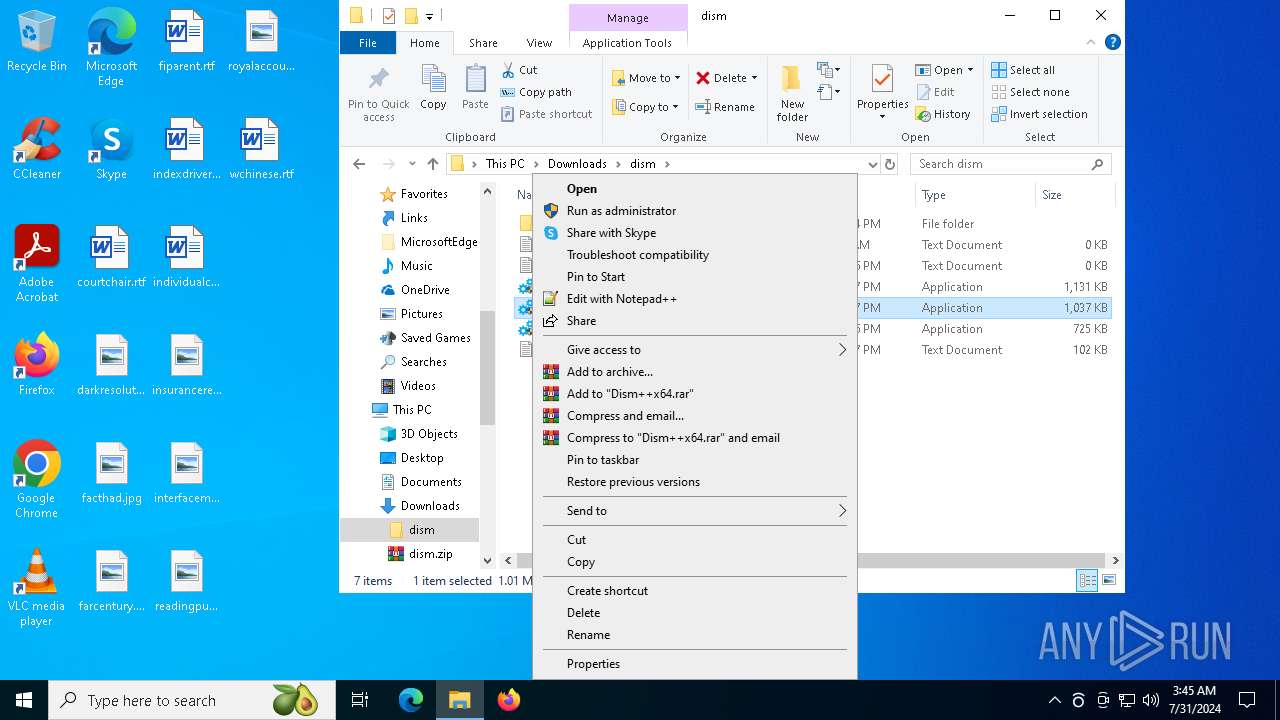Expand the Delete dropdown arrow
This screenshot has height=720, width=1280.
[x=754, y=77]
